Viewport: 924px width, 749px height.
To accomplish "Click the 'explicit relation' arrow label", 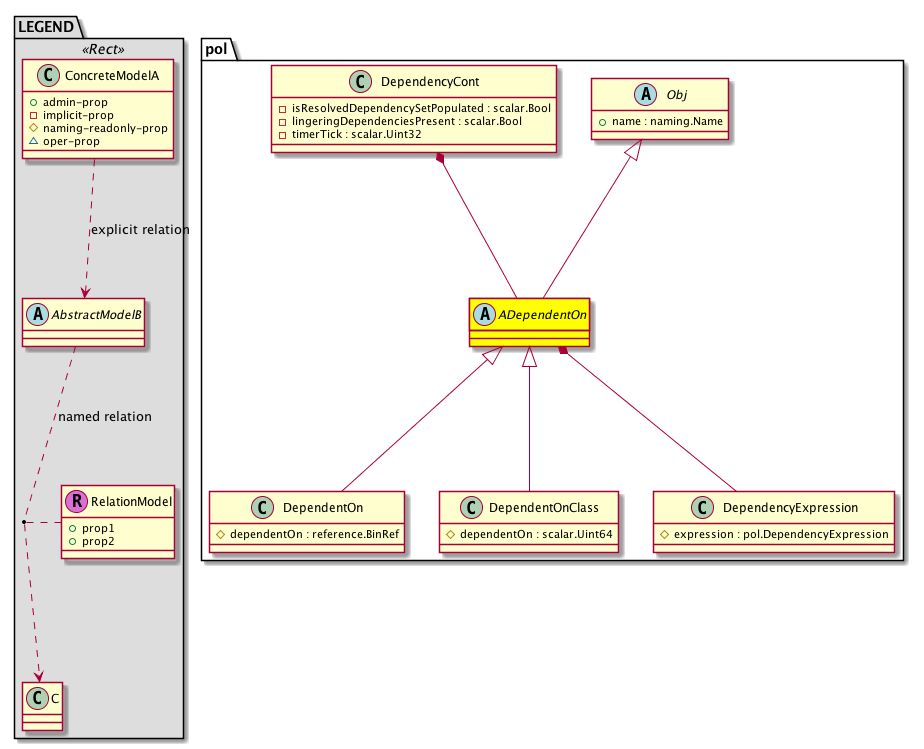I will coord(139,230).
